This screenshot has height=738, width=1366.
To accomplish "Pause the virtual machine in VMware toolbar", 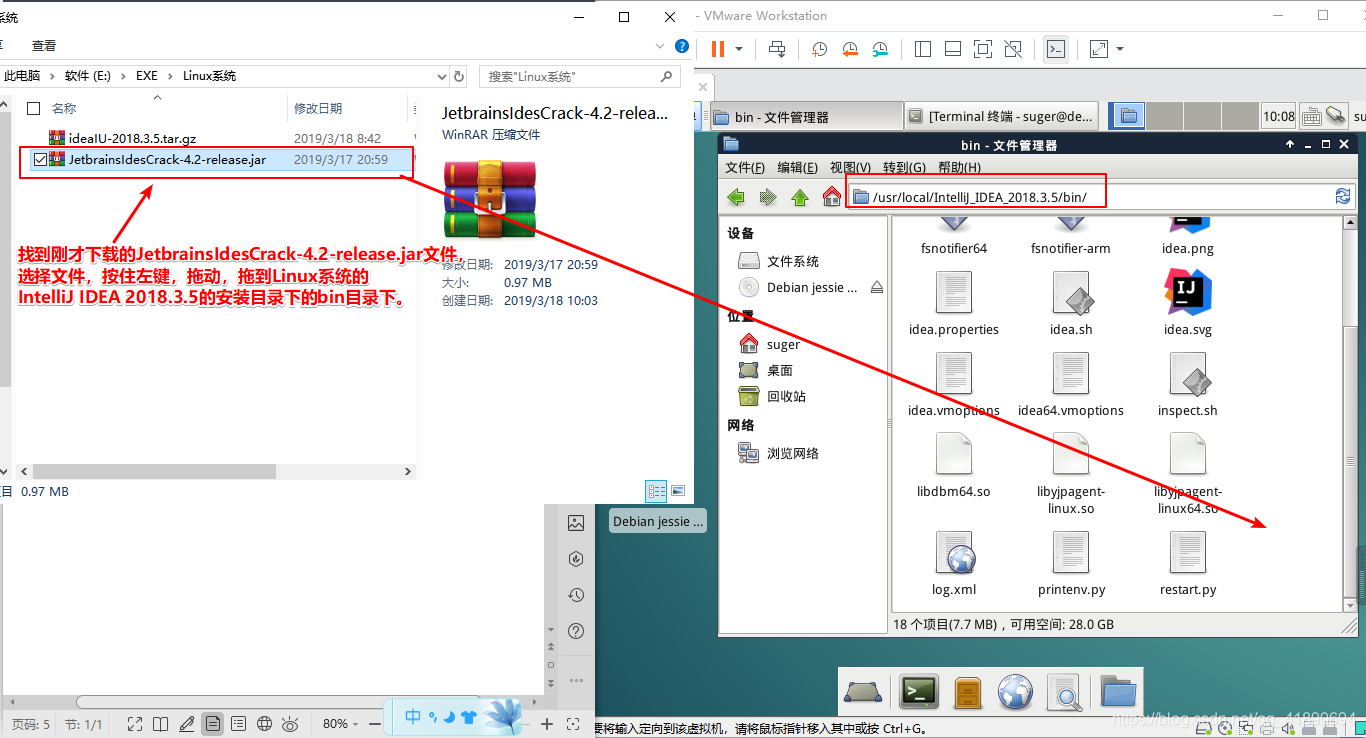I will tap(717, 49).
